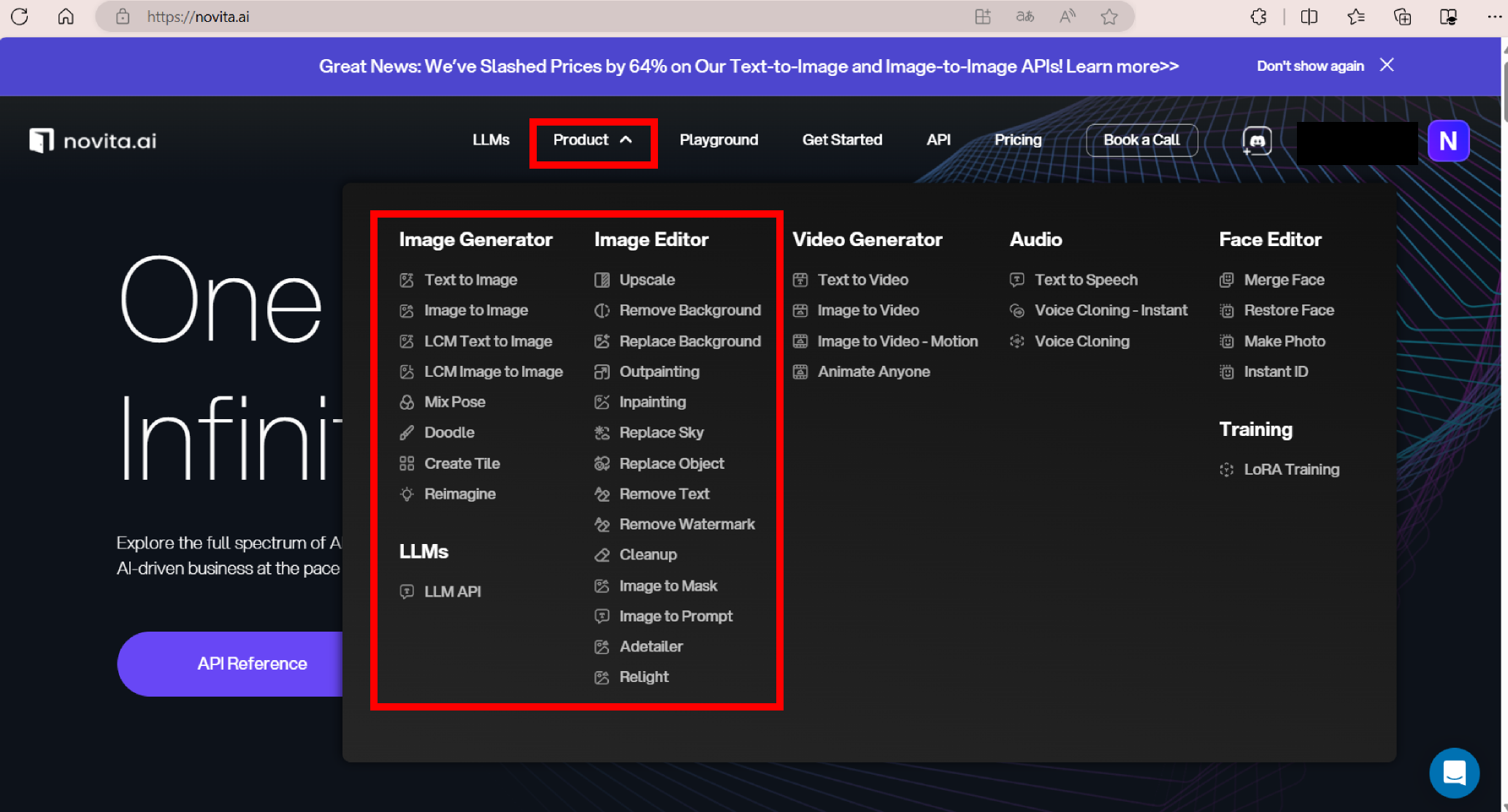Open LoRA Training under Training
The width and height of the screenshot is (1508, 812).
click(x=1291, y=470)
